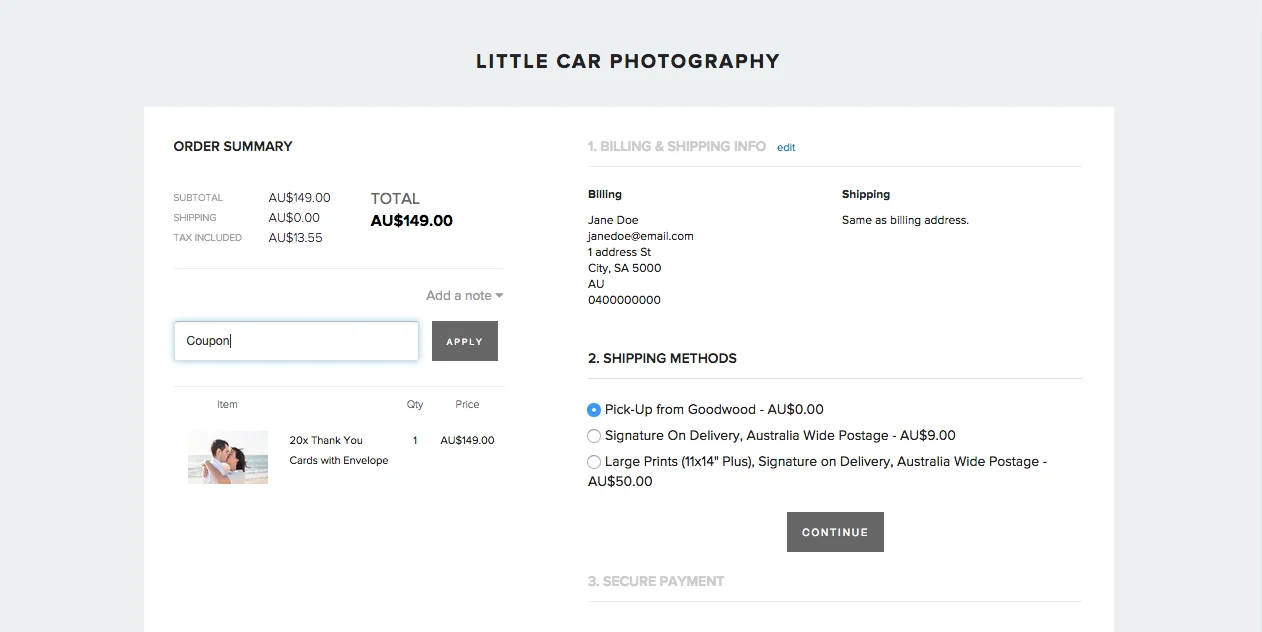Click the tax included AU$13.55 value
1262x632 pixels.
296,238
